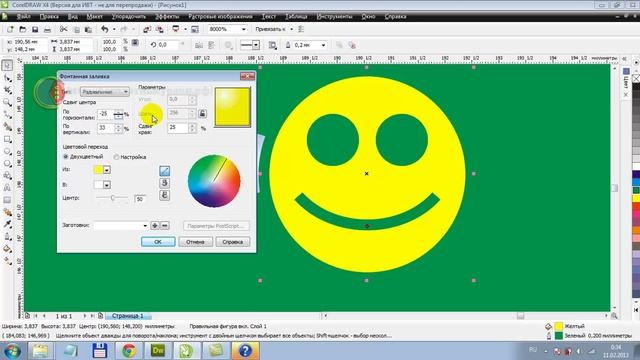Screen dimensions: 640x360
Task: Select the Table tool in the toolbox
Action: pyautogui.click(x=7, y=200)
